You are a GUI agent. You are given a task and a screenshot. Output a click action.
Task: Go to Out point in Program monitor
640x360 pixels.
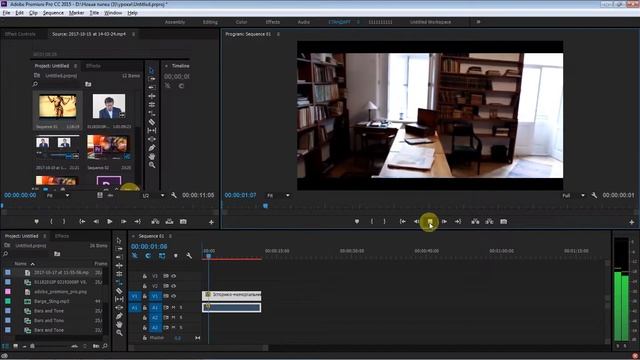coord(458,221)
